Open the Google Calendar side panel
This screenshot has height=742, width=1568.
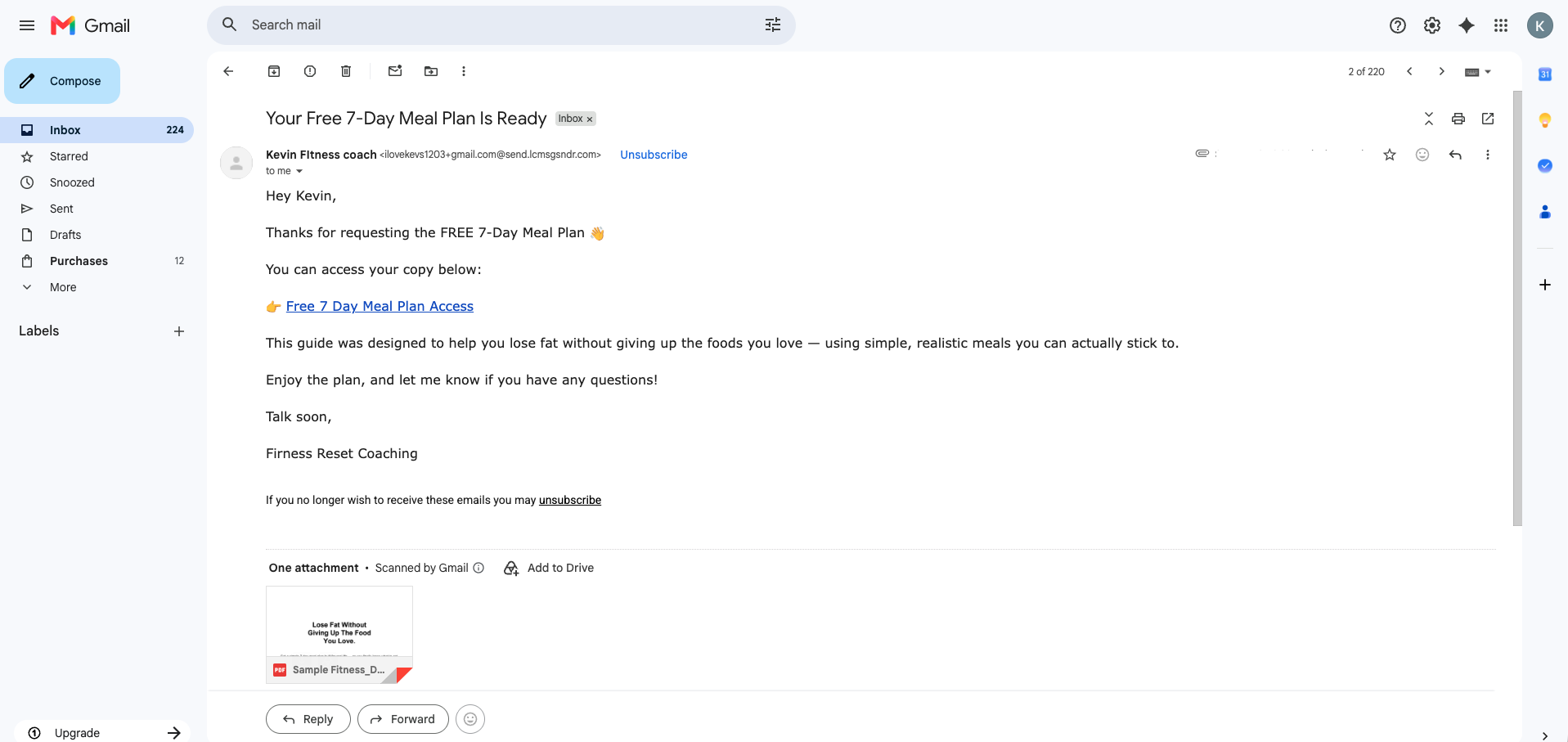(x=1545, y=74)
